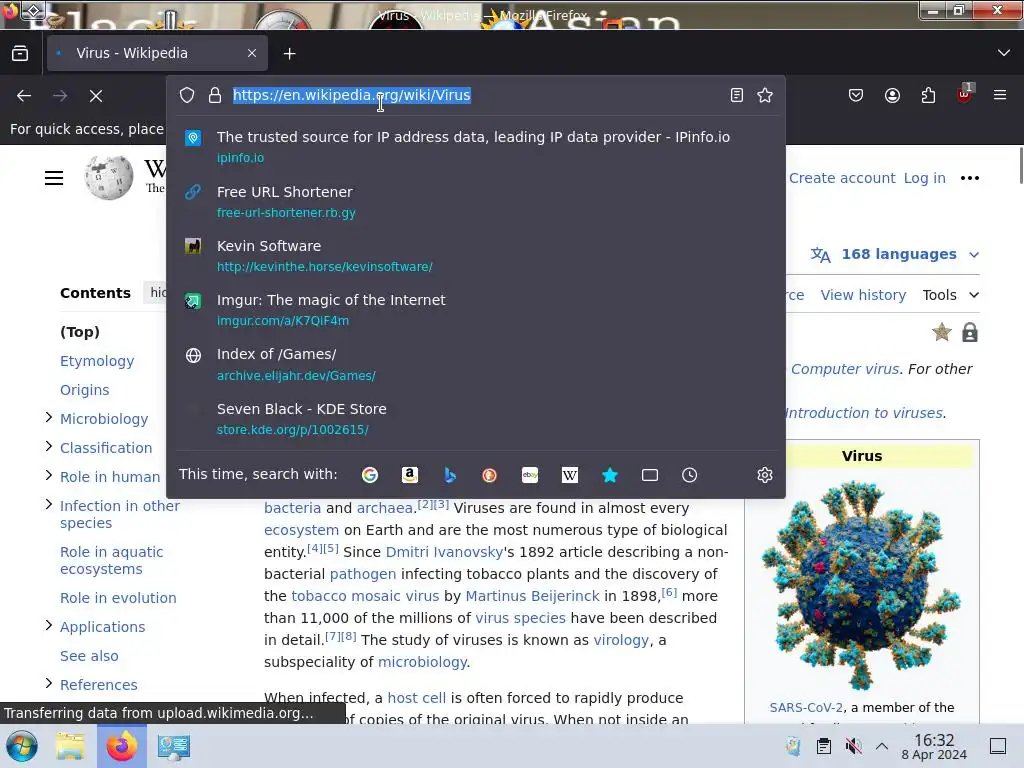Search history with the clock icon

point(690,475)
